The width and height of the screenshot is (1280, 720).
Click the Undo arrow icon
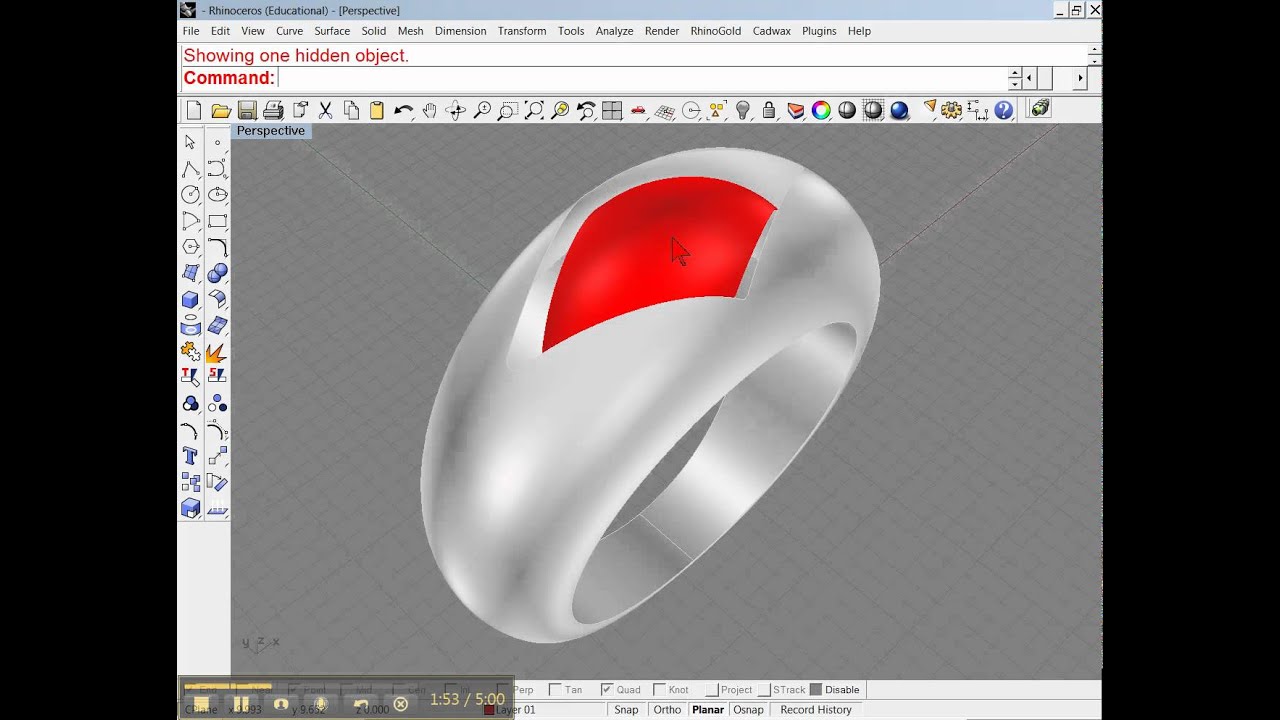403,110
